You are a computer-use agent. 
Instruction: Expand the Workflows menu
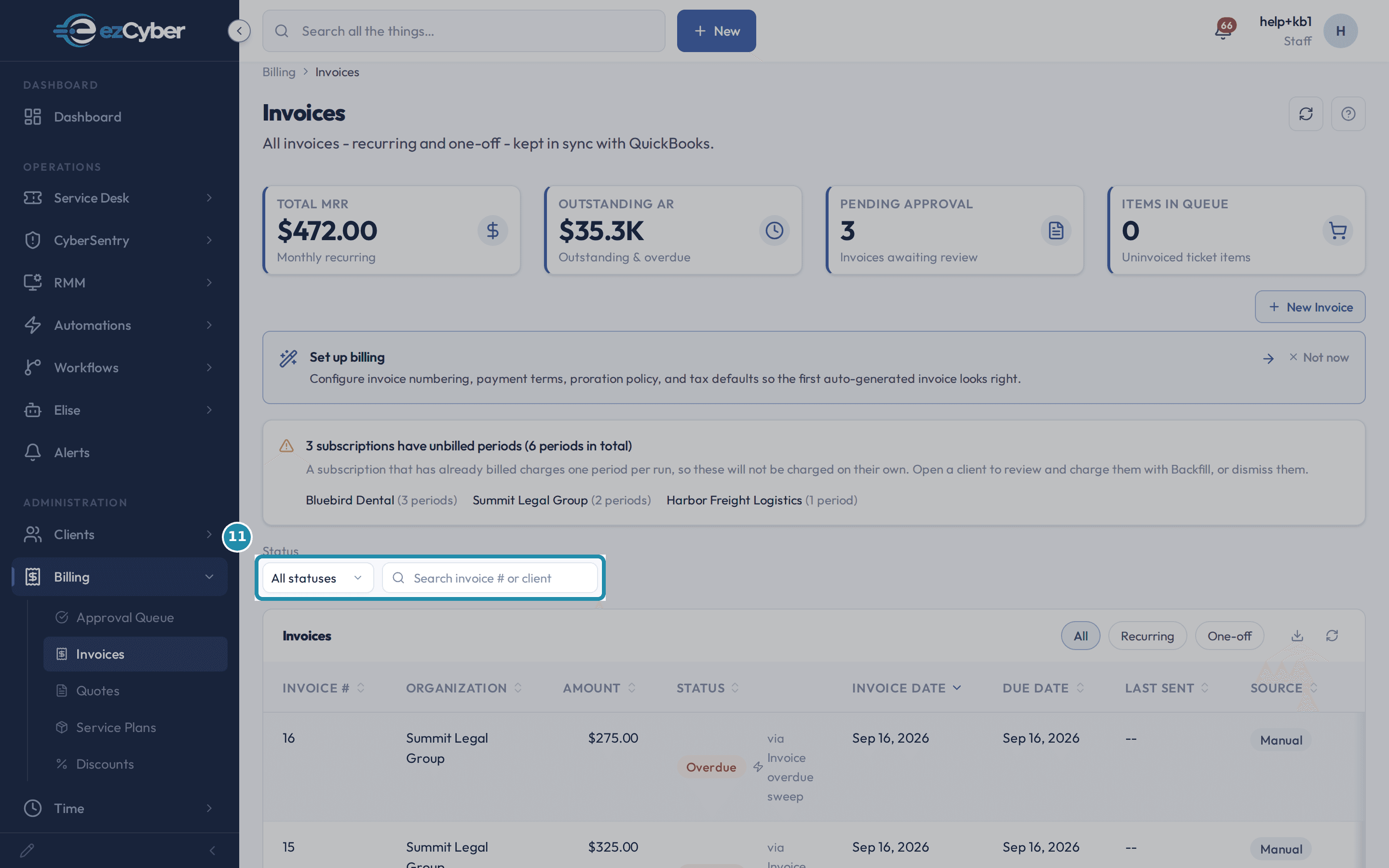point(120,367)
